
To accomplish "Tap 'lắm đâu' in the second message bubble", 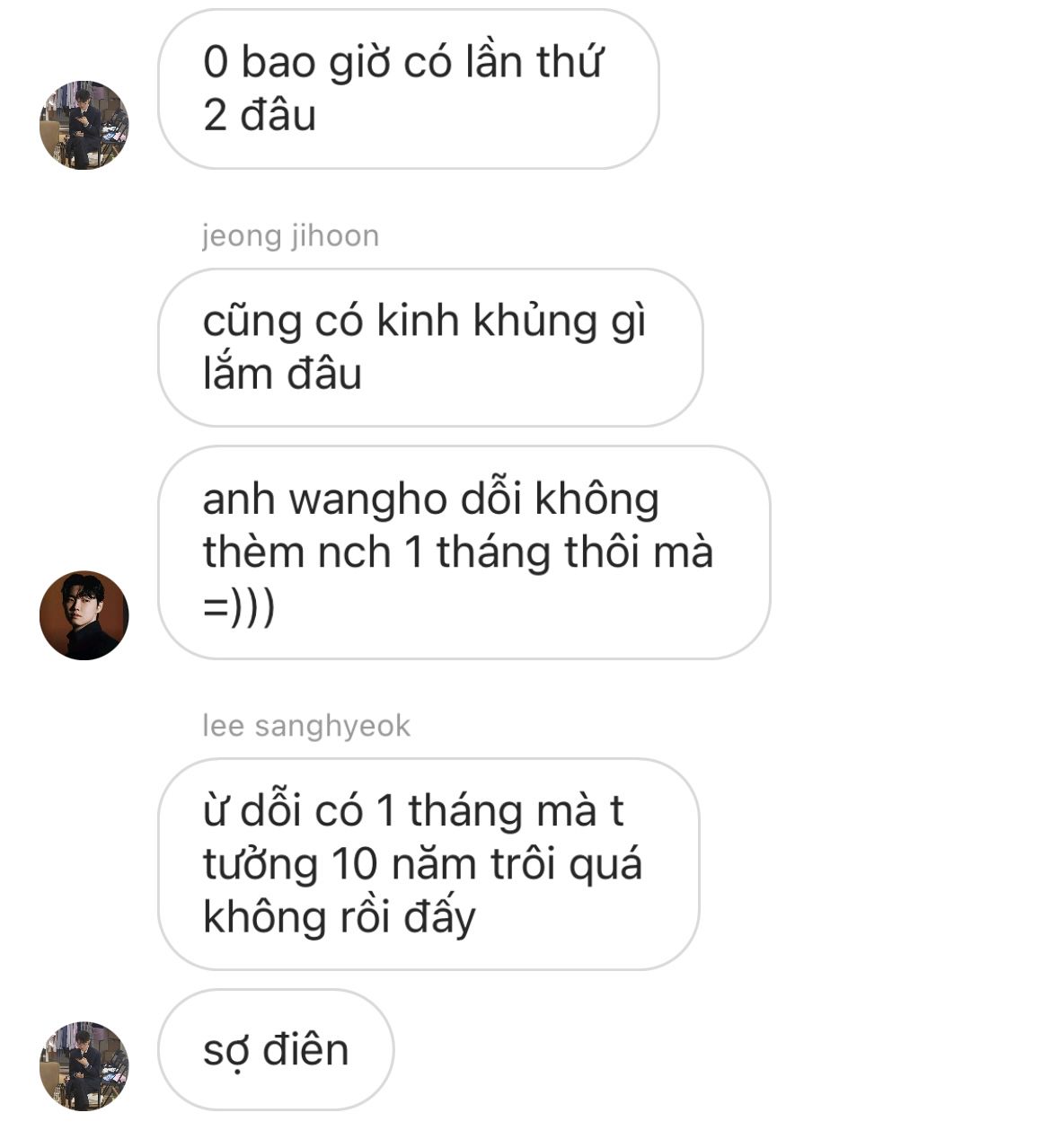I will click(282, 373).
